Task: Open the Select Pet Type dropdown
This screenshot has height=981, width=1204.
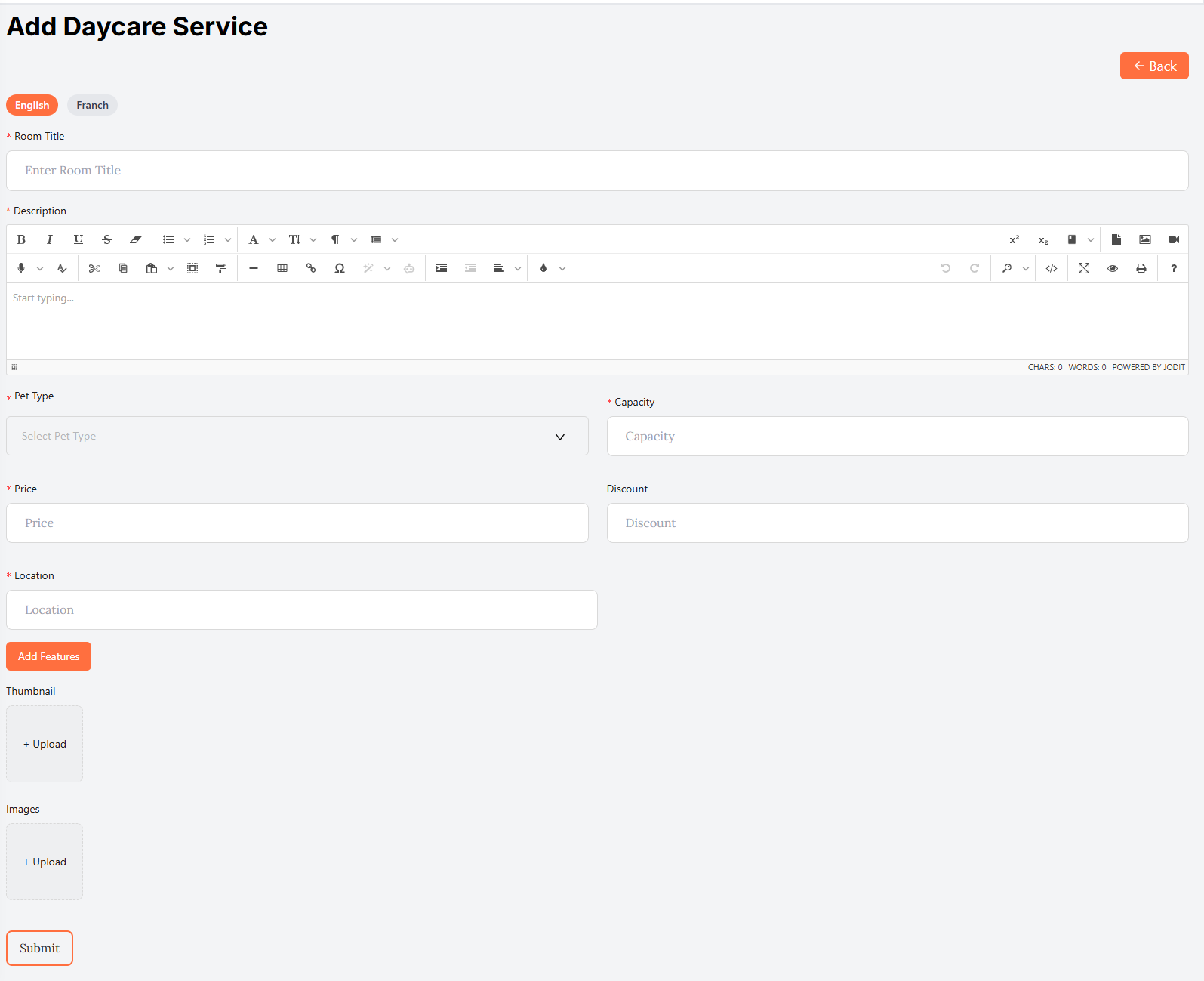Action: pyautogui.click(x=297, y=436)
